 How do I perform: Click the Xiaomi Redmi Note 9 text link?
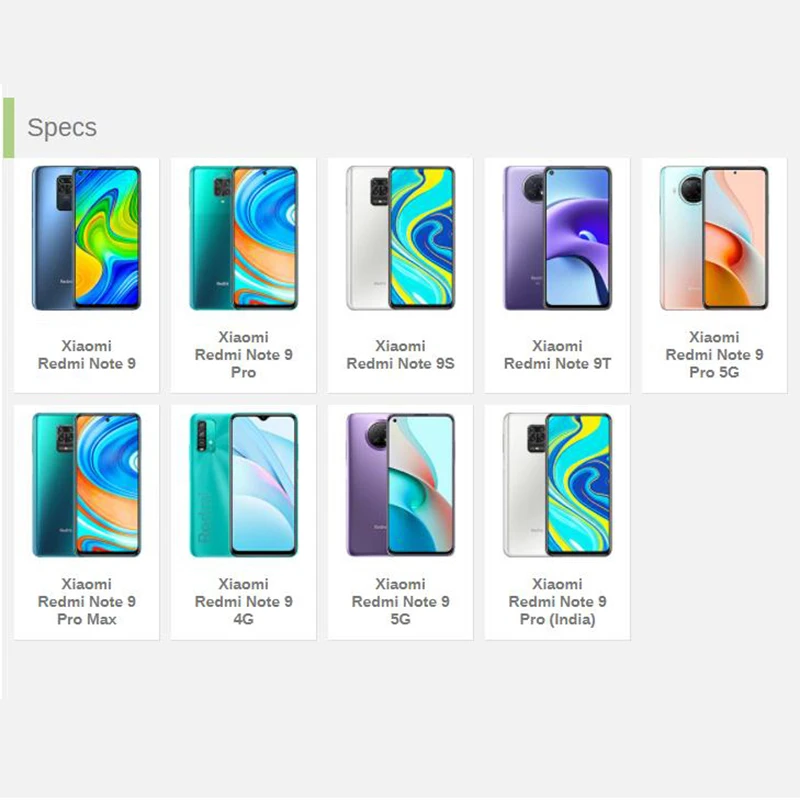pos(87,355)
